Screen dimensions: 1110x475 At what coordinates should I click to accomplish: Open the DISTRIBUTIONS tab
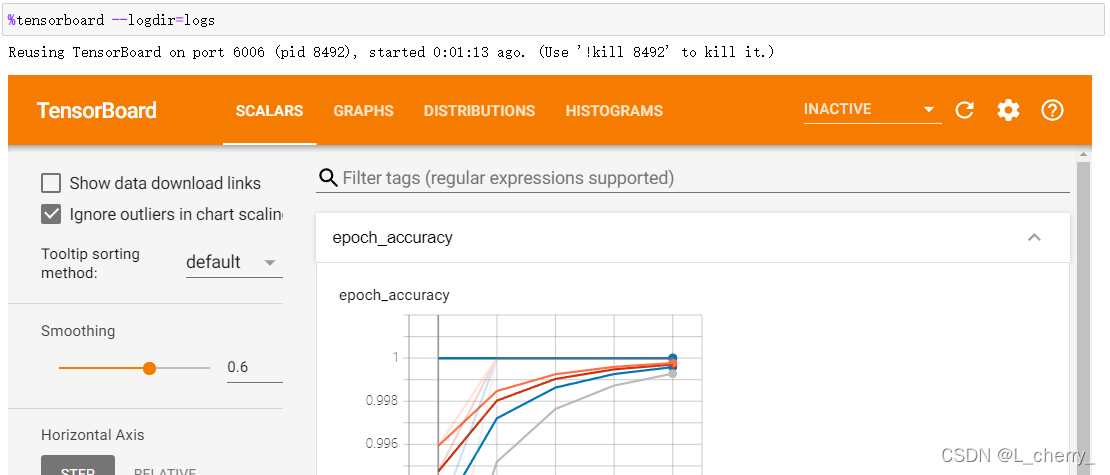(479, 111)
